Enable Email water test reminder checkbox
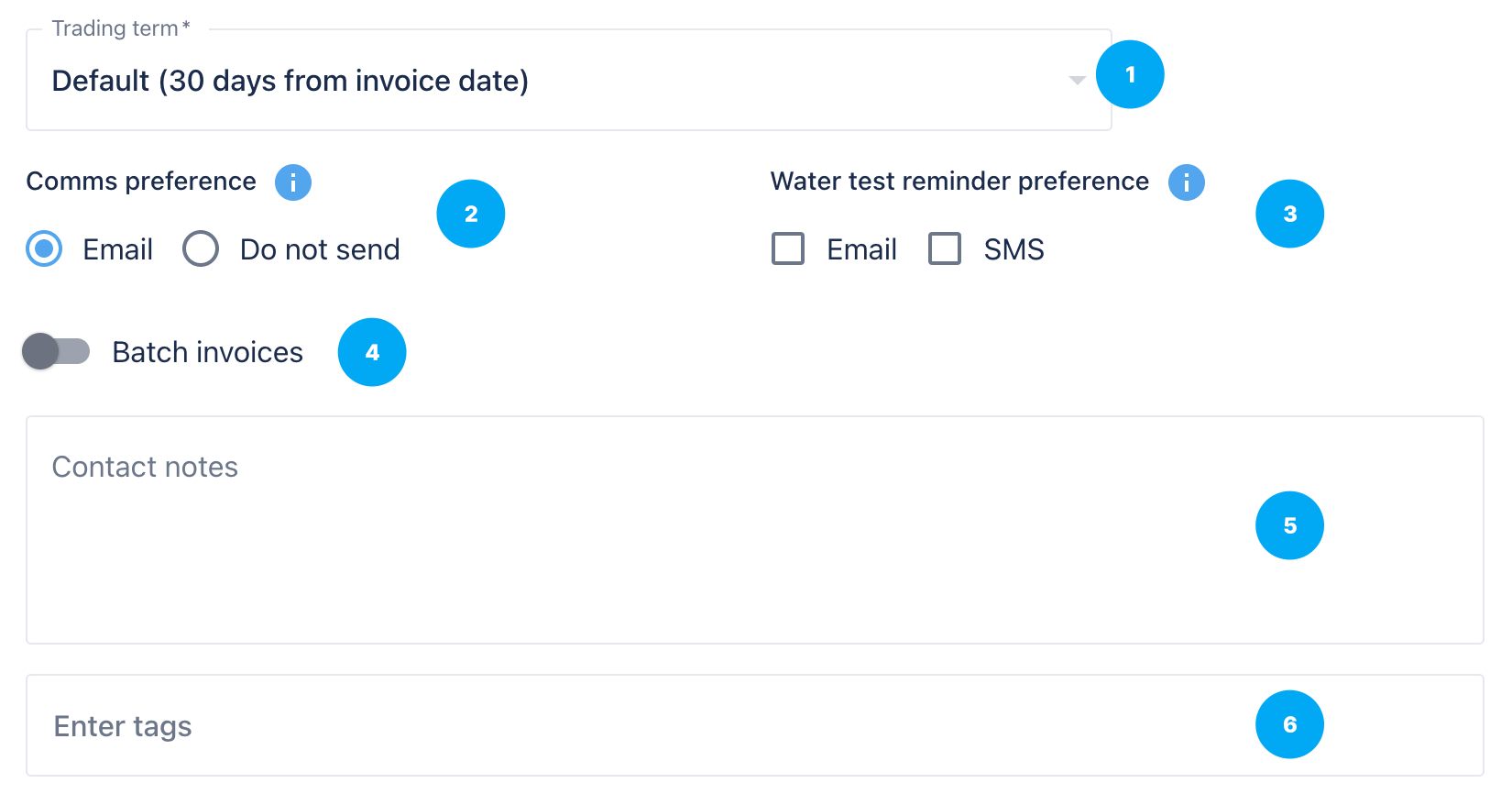 click(788, 248)
